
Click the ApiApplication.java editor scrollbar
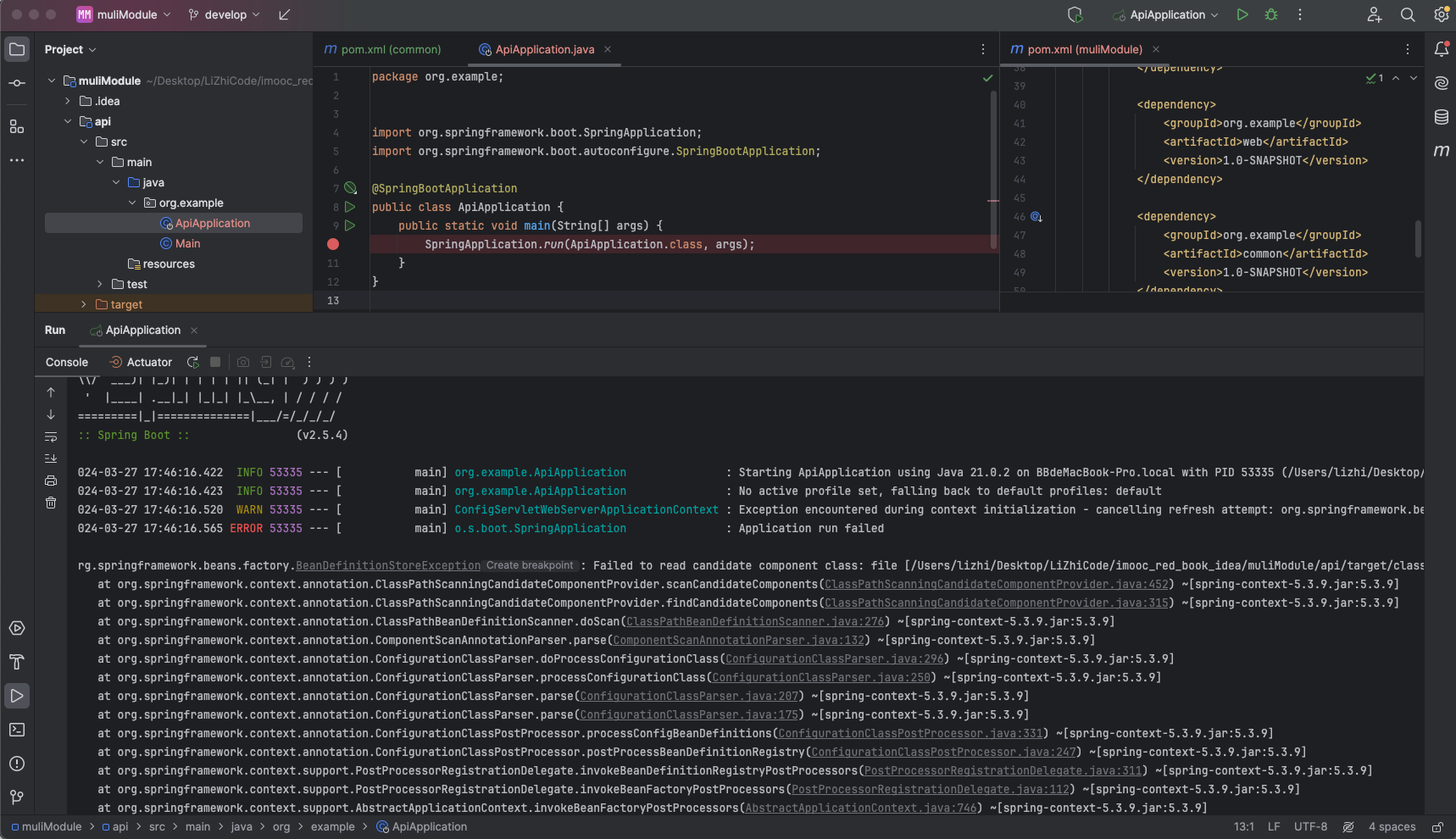(993, 169)
